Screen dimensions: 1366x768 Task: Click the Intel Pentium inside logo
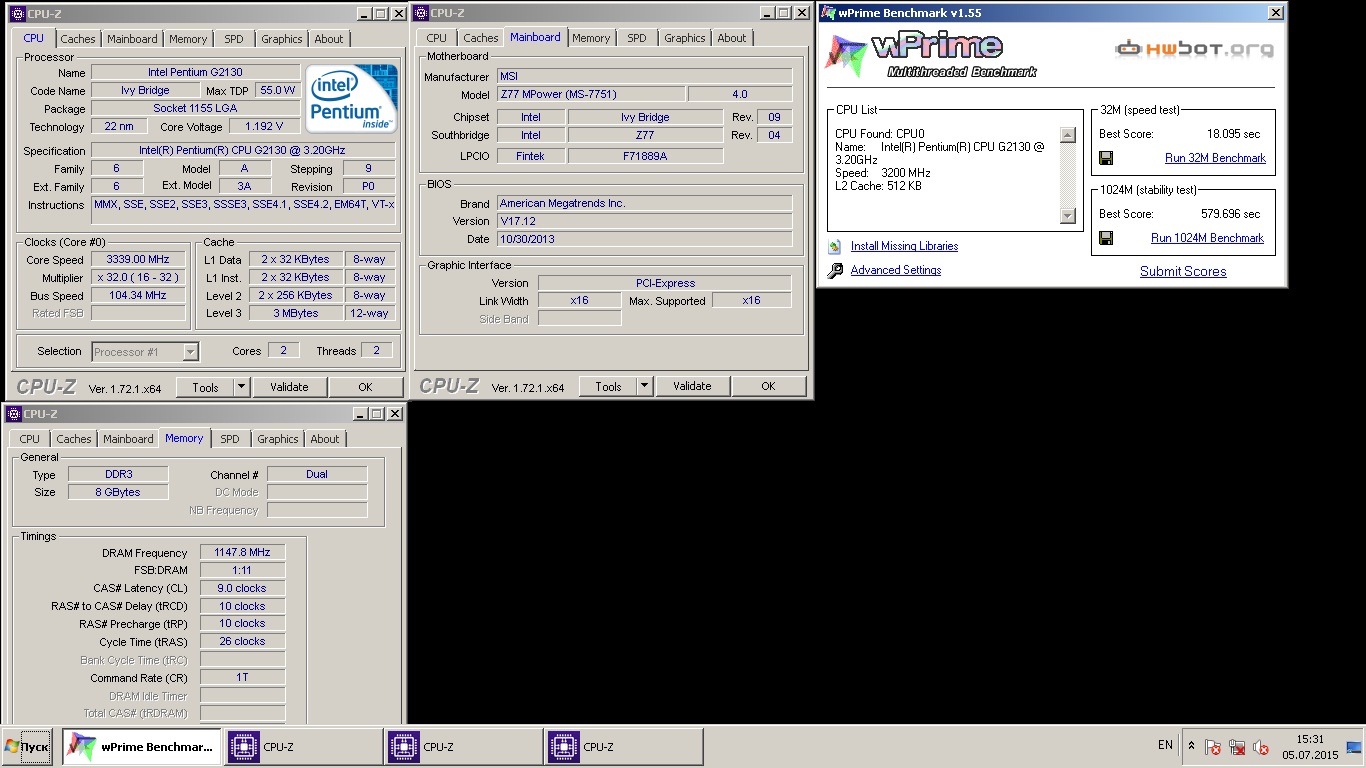[351, 100]
